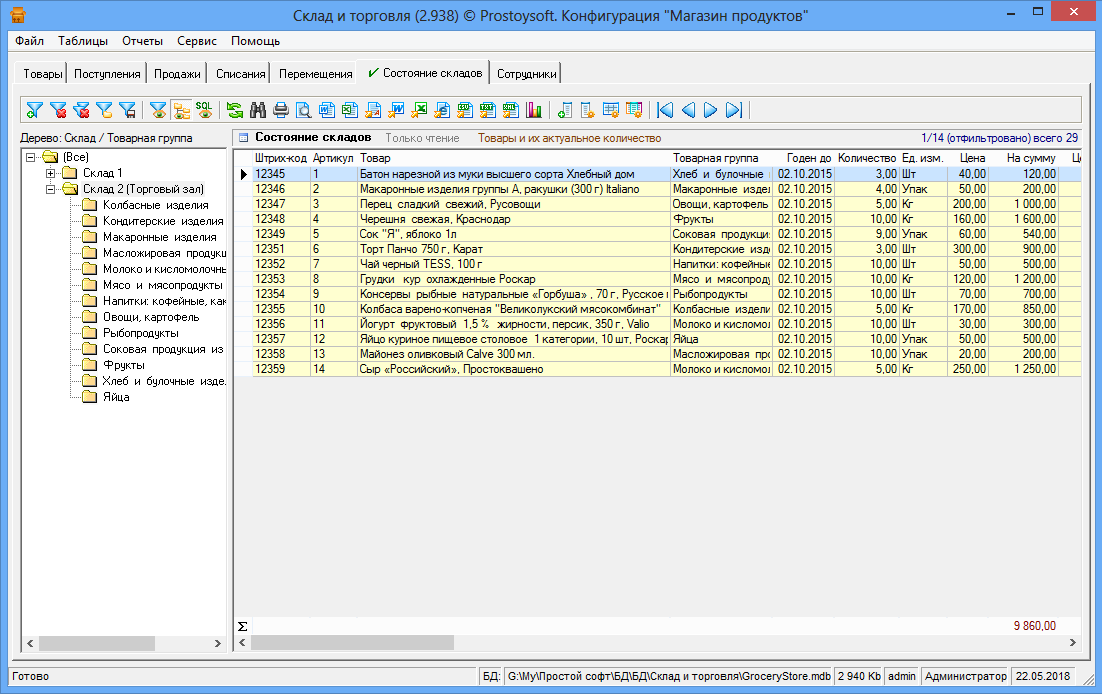Open the Отчеты menu
Screen dimensions: 1102x694
pos(142,41)
